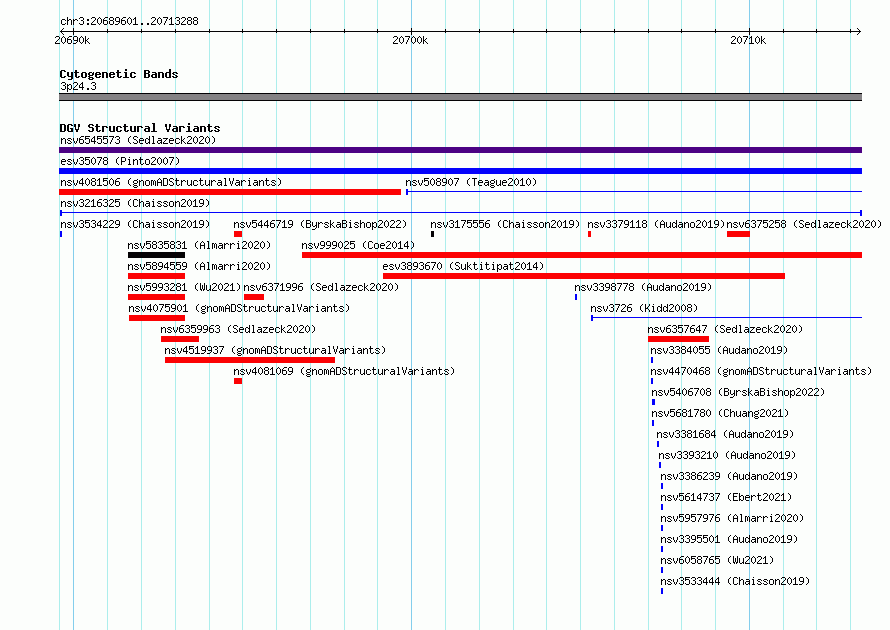This screenshot has height=630, width=890.
Task: Open the nsv3533444 (Chaisson2019) label
Action: click(735, 581)
